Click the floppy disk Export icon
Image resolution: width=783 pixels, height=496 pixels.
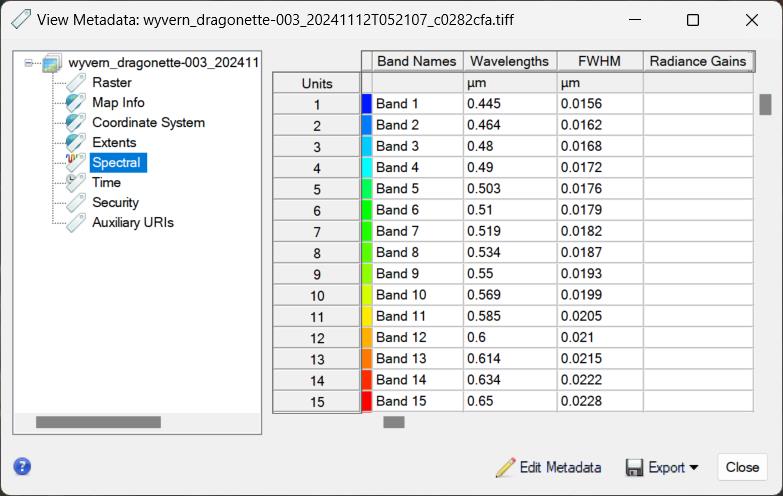[634, 468]
